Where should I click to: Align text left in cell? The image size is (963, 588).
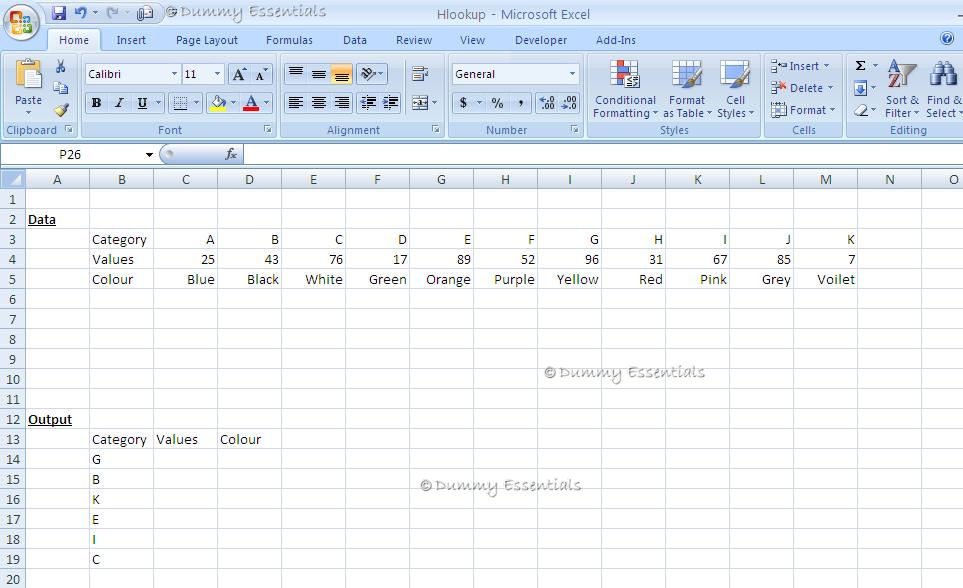296,103
